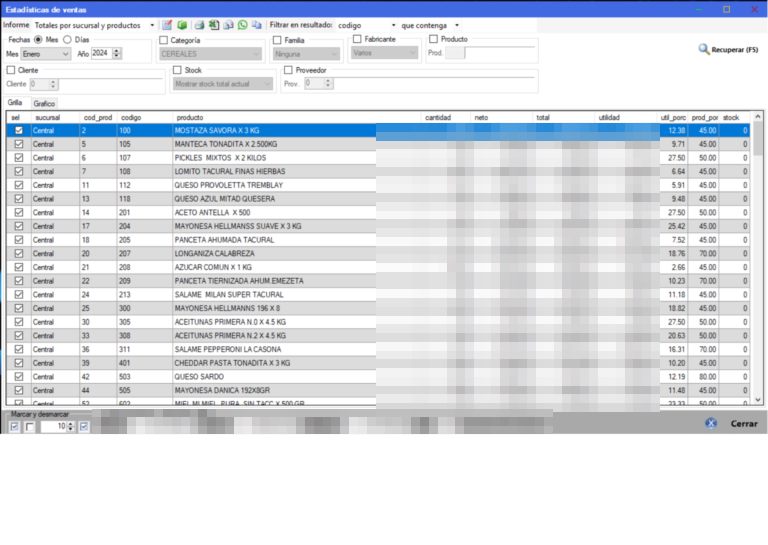Click the mark-all icon under Marcar y desmarcar
The width and height of the screenshot is (768, 545).
pos(15,427)
